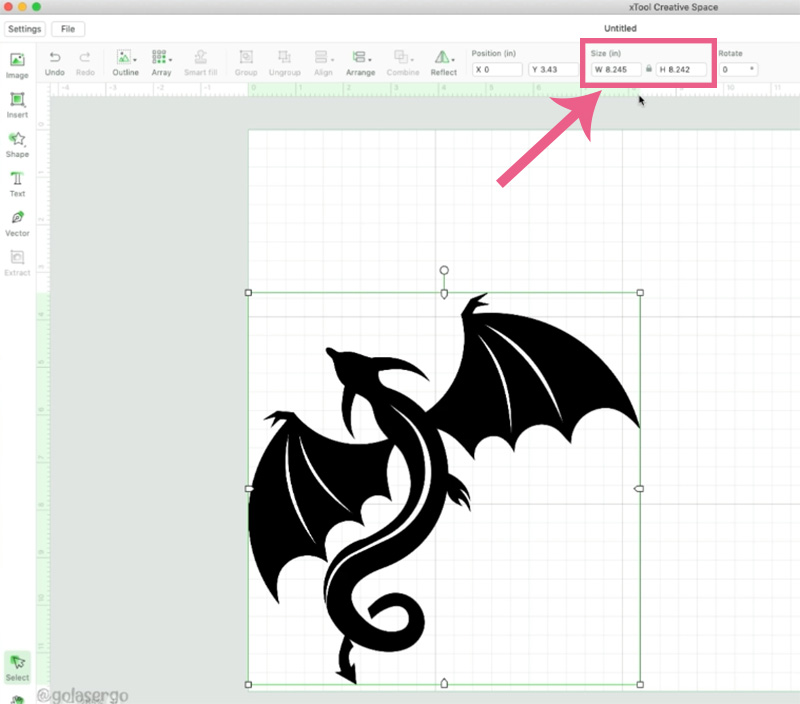Choose the Shape tool
The width and height of the screenshot is (800, 704).
coord(17,144)
